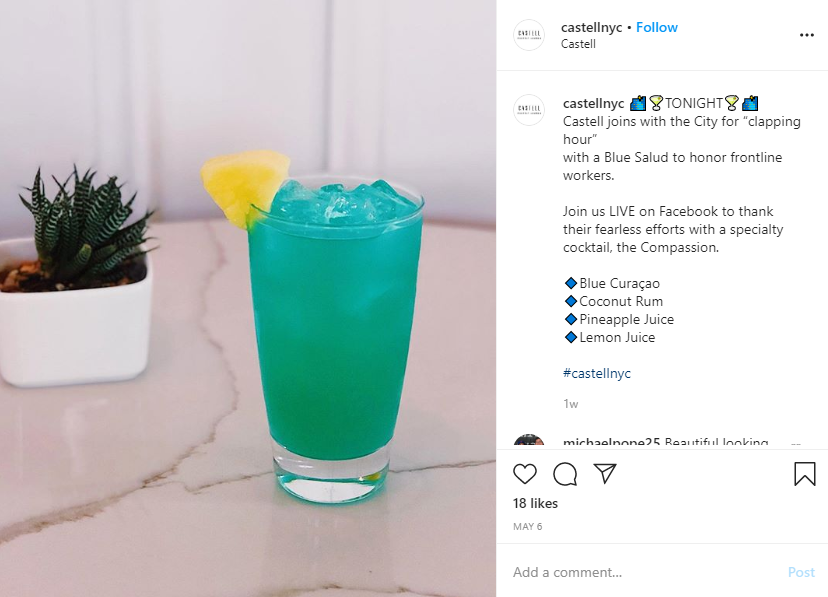
Task: Open the michaelpope25 commenter profile
Action: click(x=611, y=442)
